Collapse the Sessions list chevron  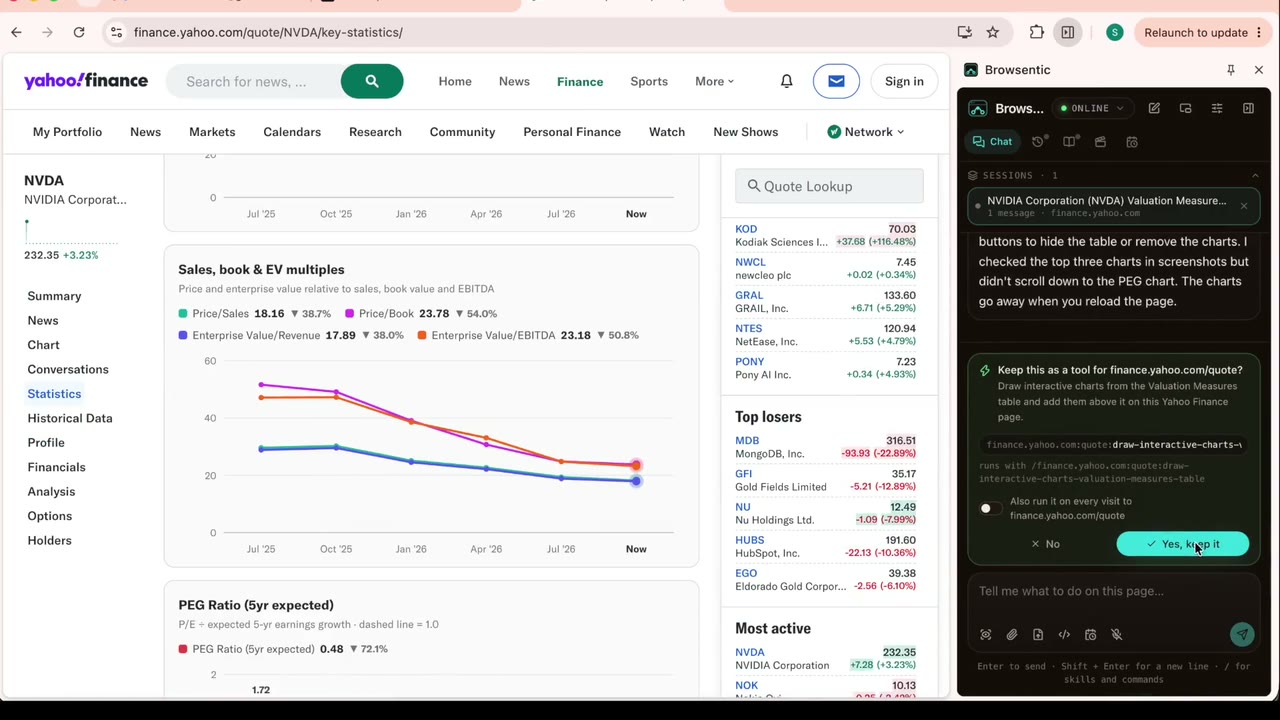[1255, 175]
